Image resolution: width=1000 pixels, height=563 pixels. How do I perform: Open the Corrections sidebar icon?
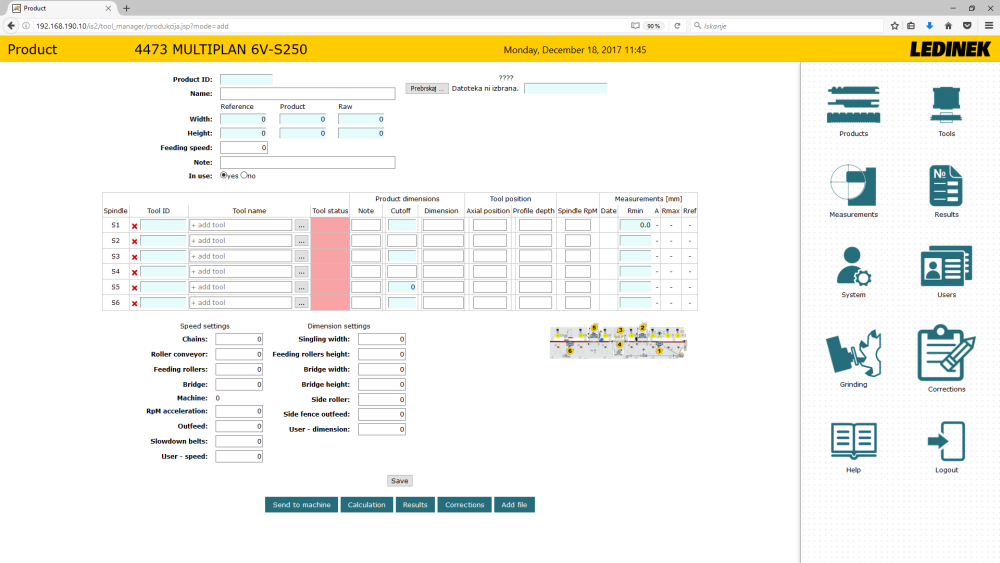tap(946, 353)
